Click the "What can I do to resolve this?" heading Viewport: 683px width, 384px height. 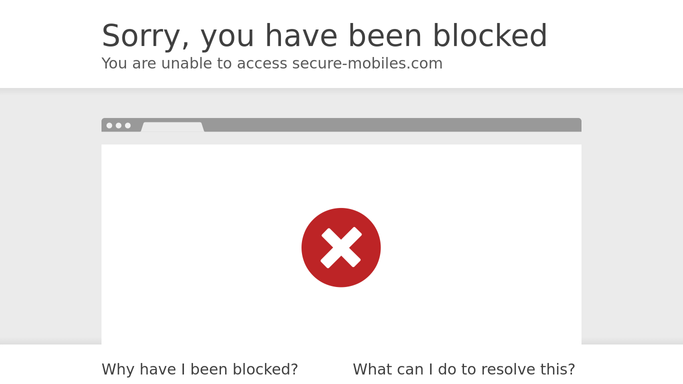pos(464,369)
